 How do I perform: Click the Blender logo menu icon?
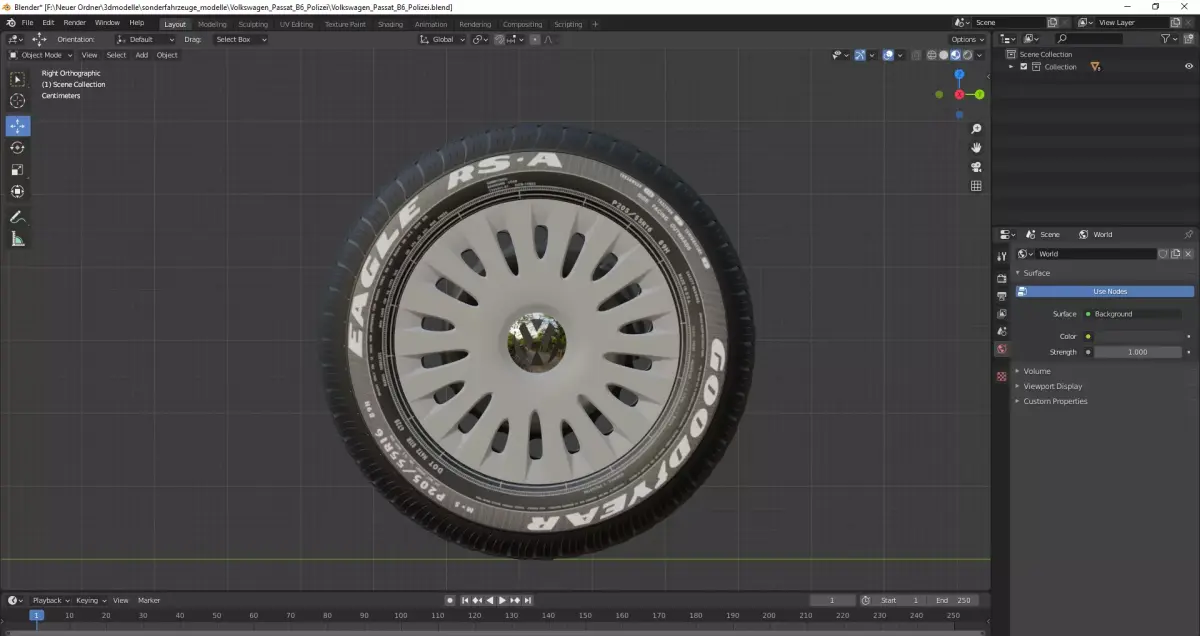click(10, 23)
